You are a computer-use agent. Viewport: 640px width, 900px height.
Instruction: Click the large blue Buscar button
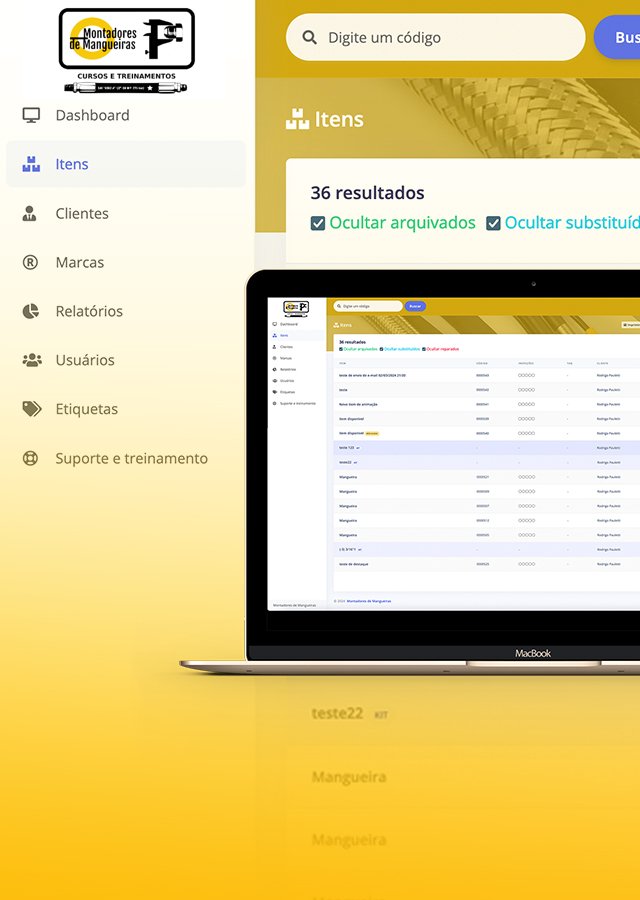(617, 37)
